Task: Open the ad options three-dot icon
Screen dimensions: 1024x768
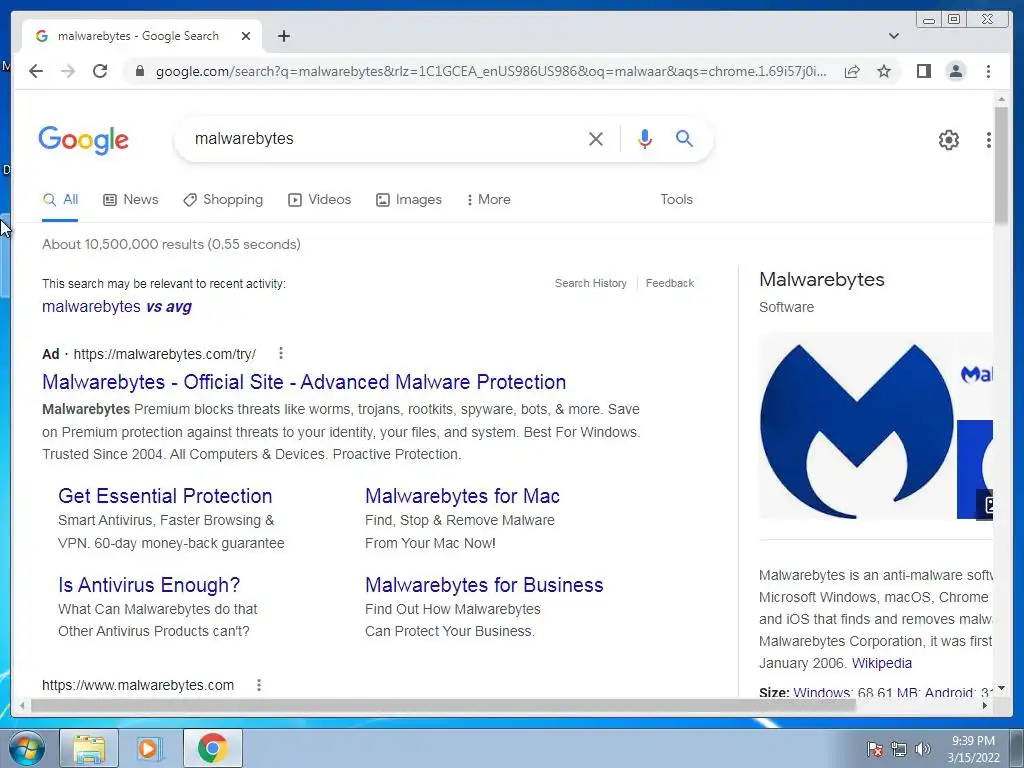Action: pos(281,353)
